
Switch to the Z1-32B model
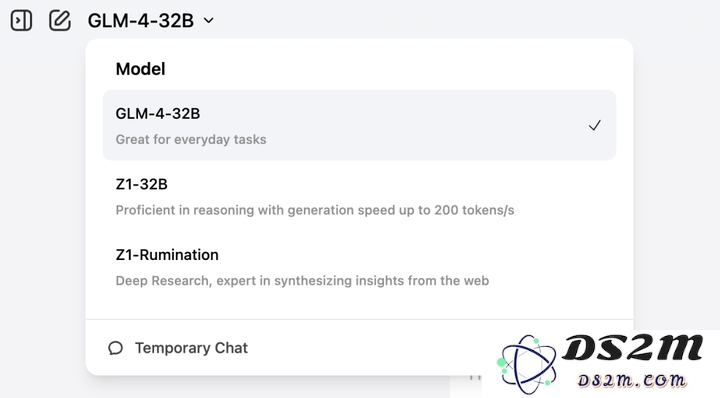click(359, 196)
